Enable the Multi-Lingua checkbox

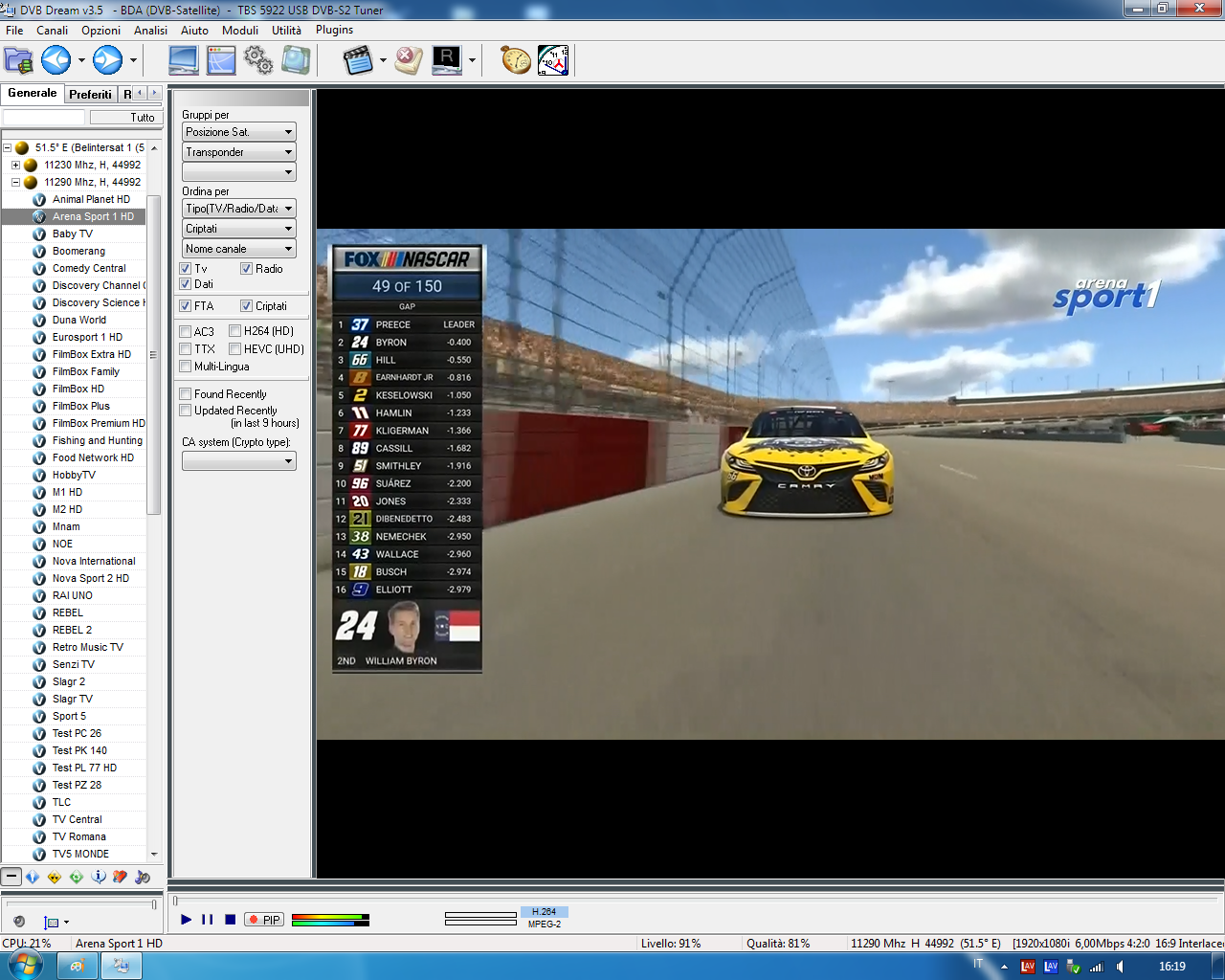(x=186, y=367)
